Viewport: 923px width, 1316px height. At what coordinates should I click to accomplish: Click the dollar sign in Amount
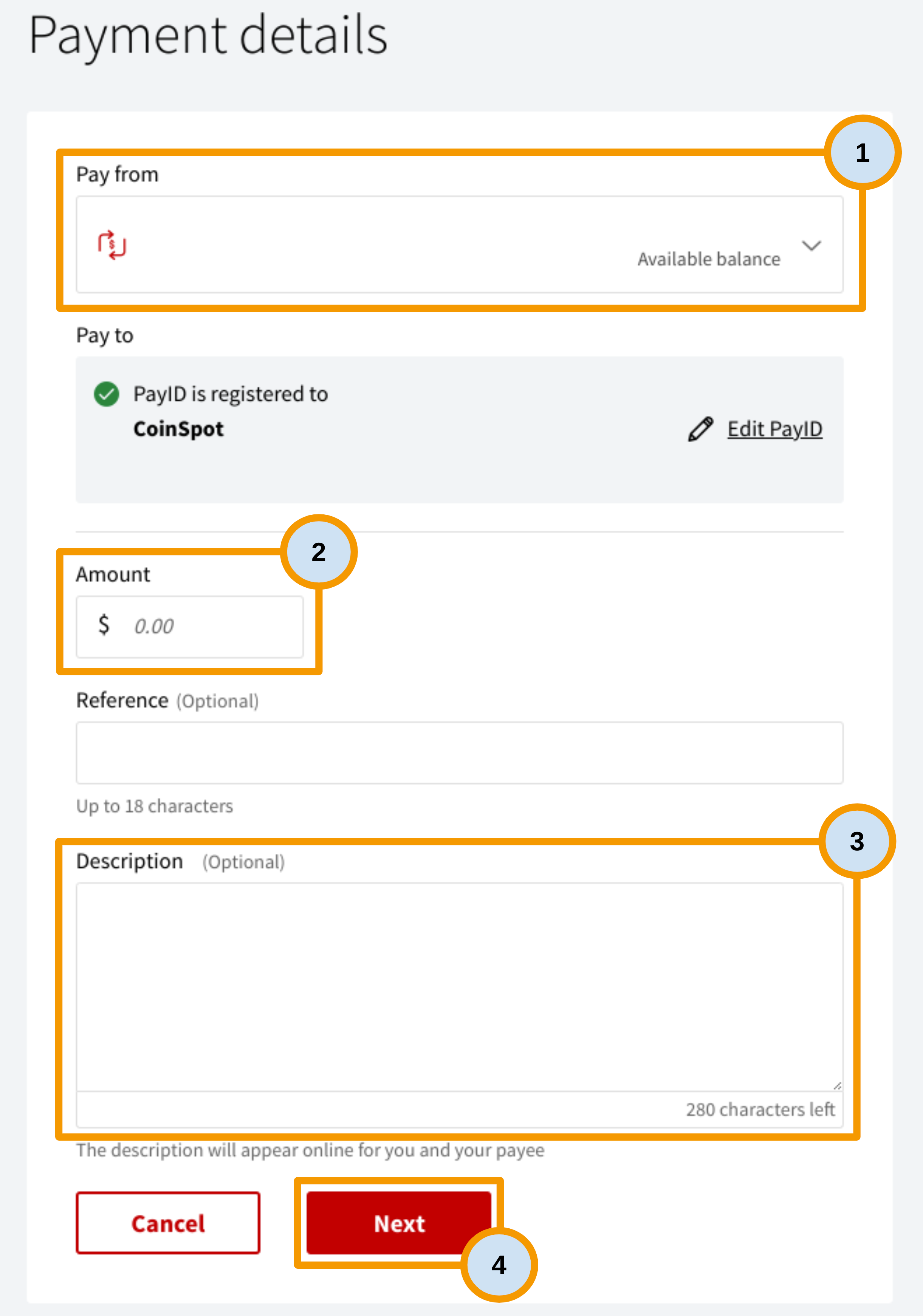[x=104, y=624]
